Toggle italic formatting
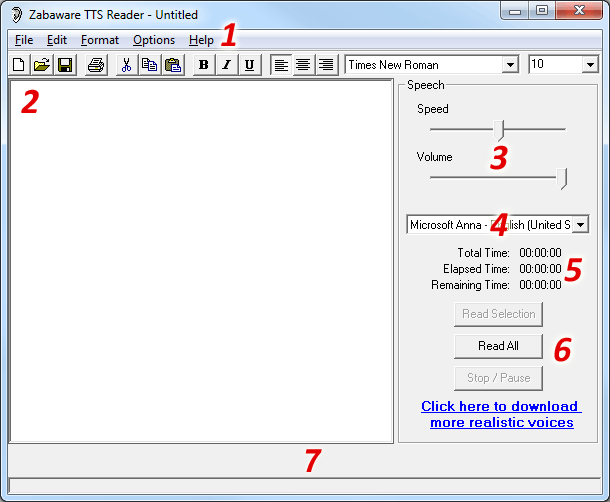The height and width of the screenshot is (502, 610). pos(226,65)
